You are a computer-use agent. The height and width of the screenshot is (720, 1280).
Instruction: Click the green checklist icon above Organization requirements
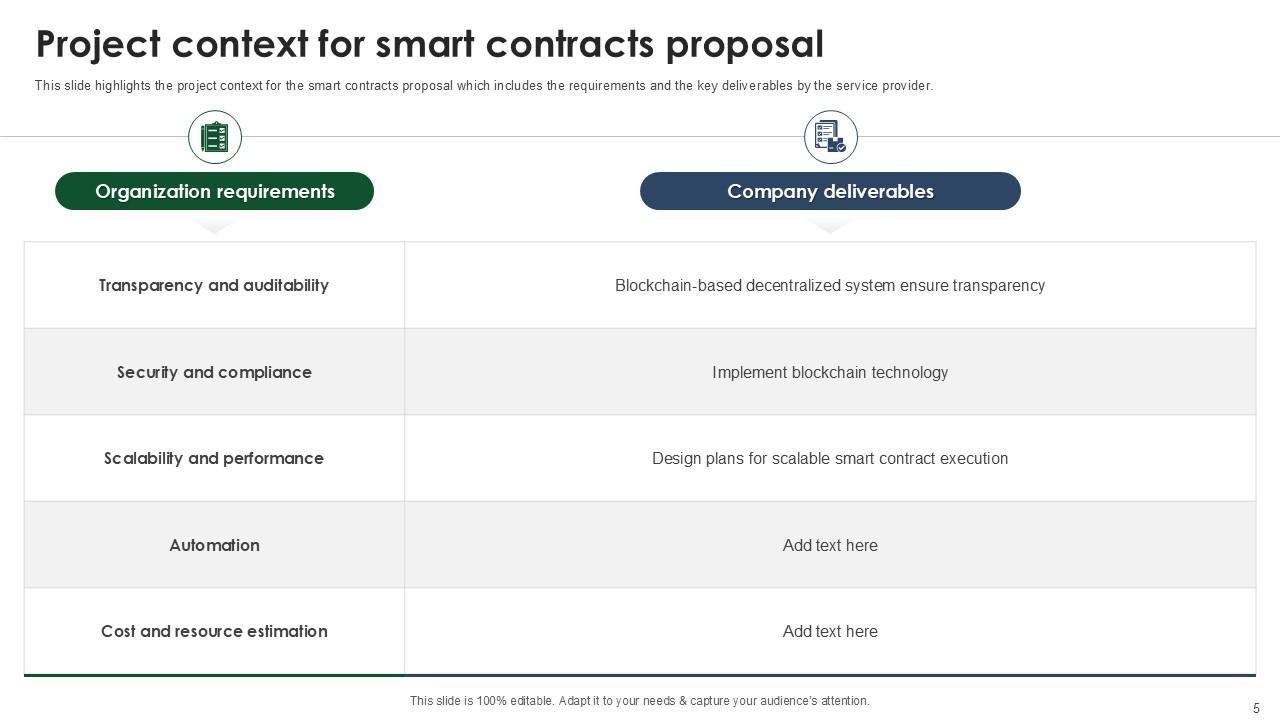coord(215,137)
